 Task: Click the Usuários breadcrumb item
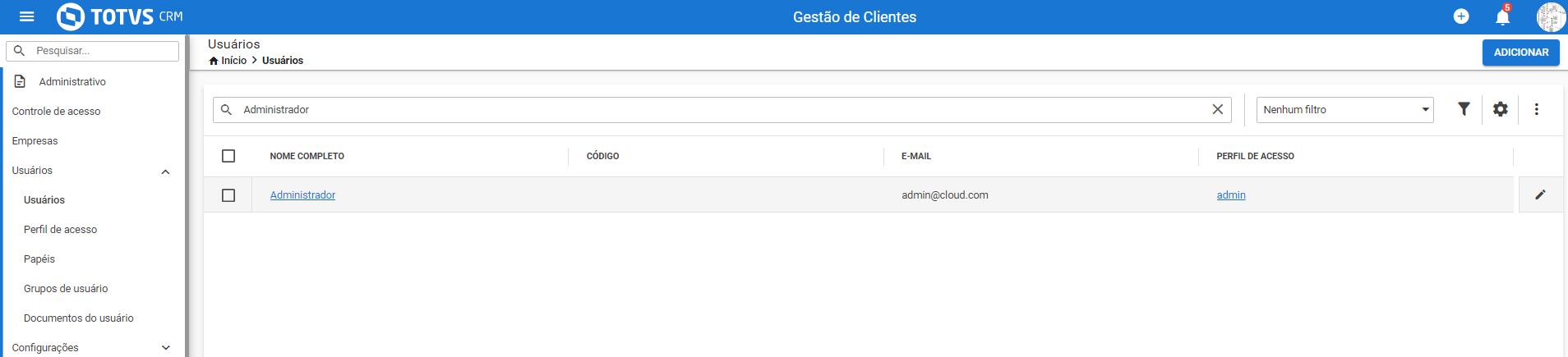(x=283, y=61)
